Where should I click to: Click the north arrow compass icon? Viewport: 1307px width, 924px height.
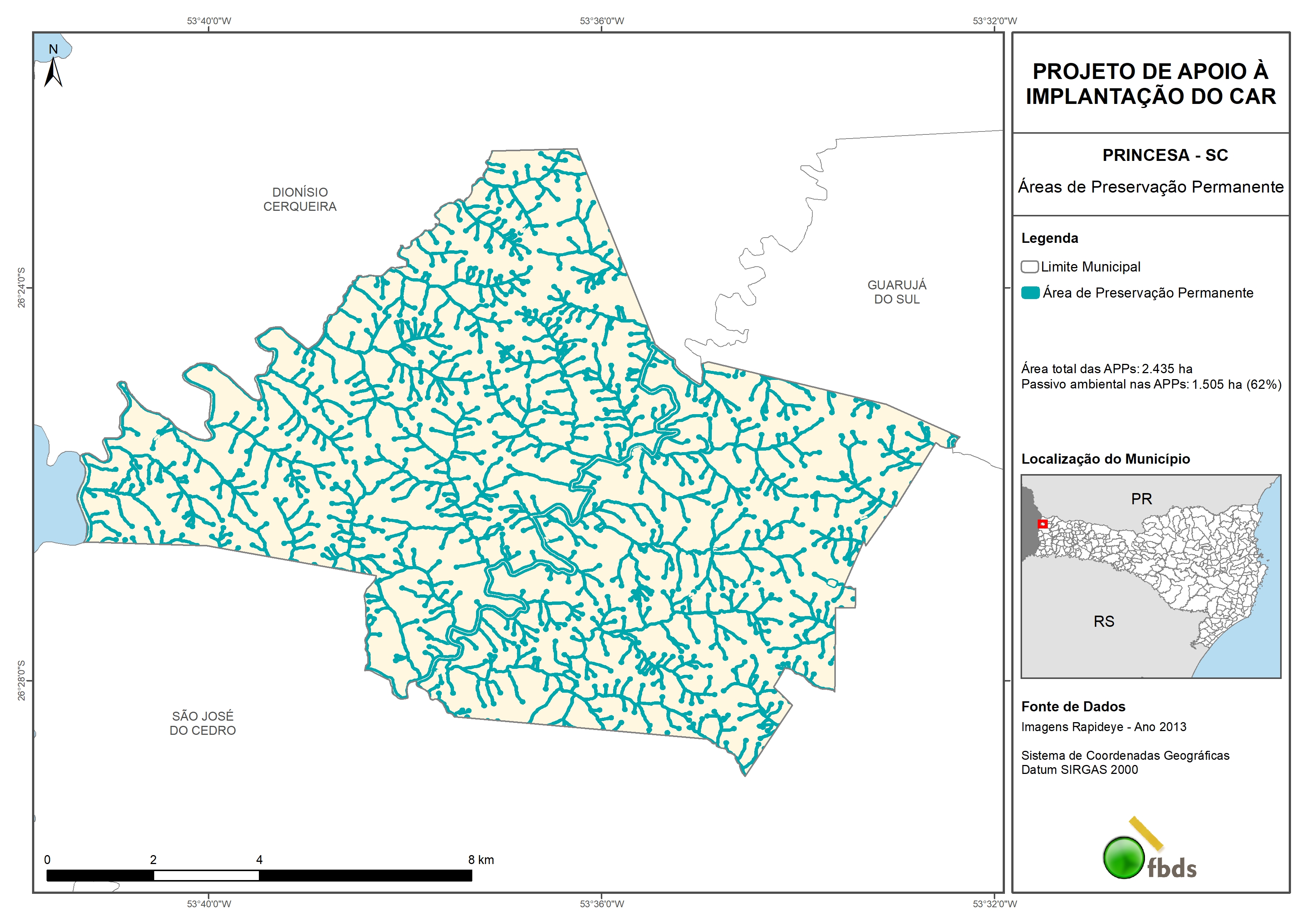[53, 72]
